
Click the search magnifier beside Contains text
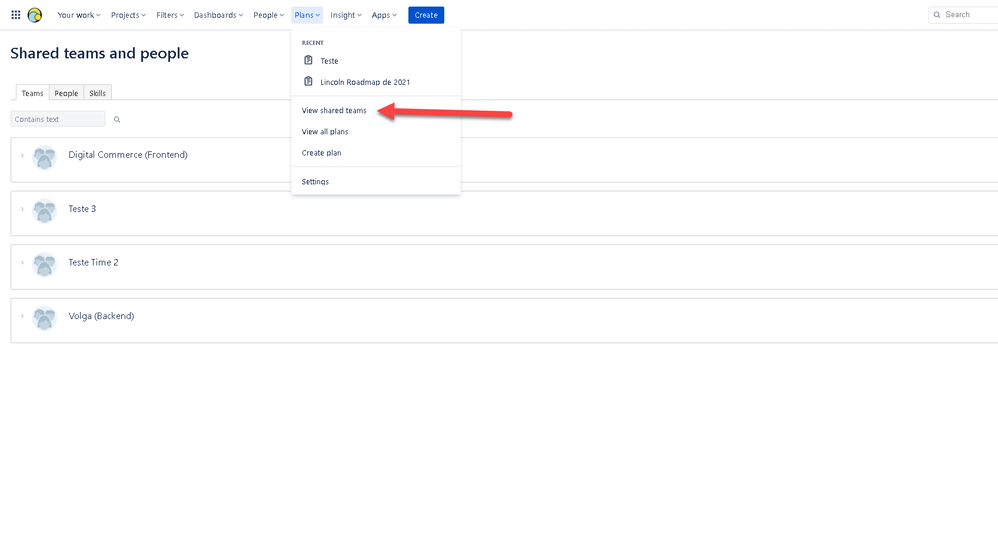117,120
